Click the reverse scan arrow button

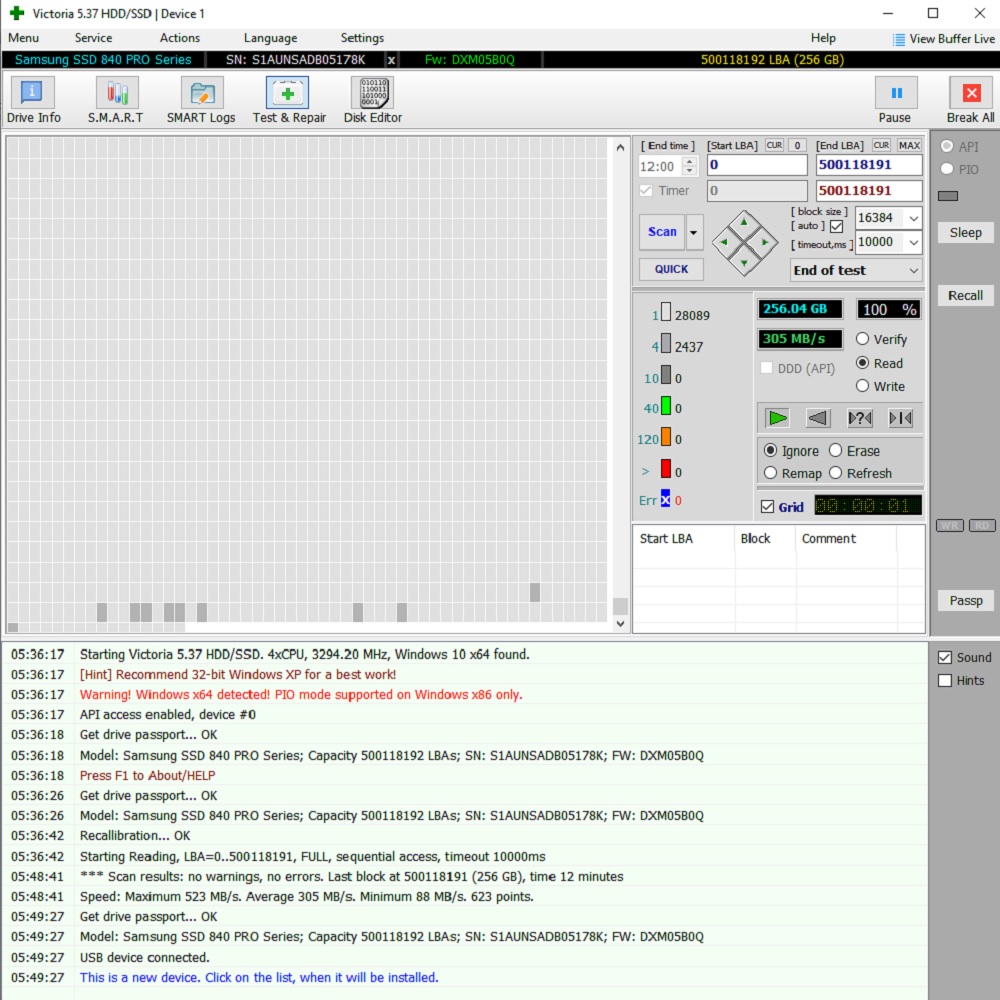click(x=818, y=418)
